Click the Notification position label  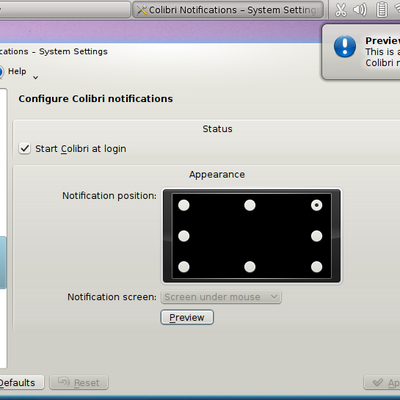tap(109, 196)
